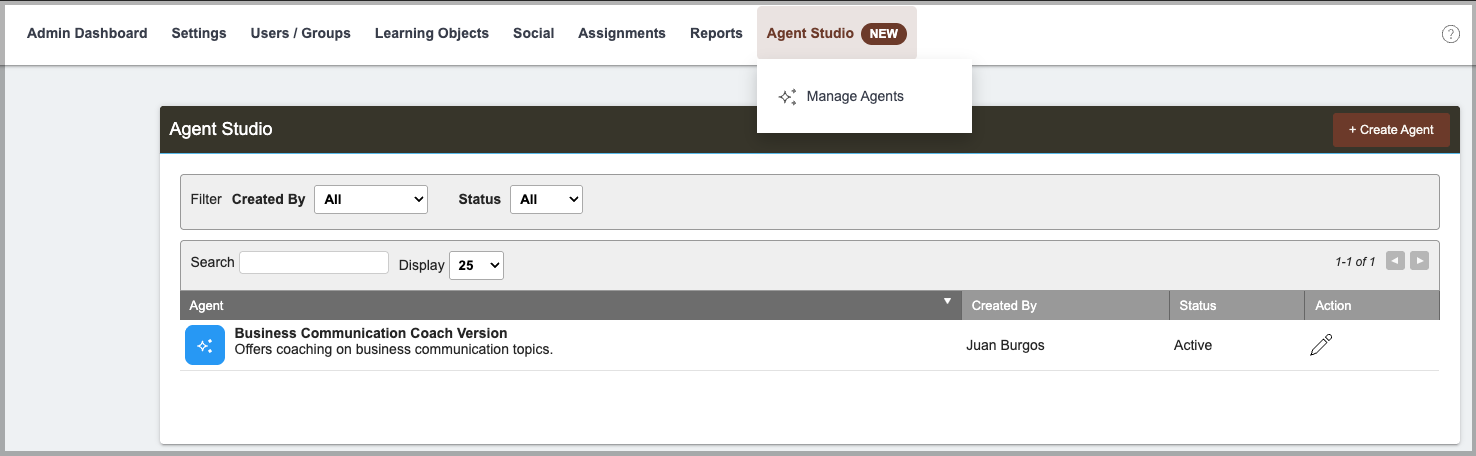Go to the previous page arrow

point(1395,261)
